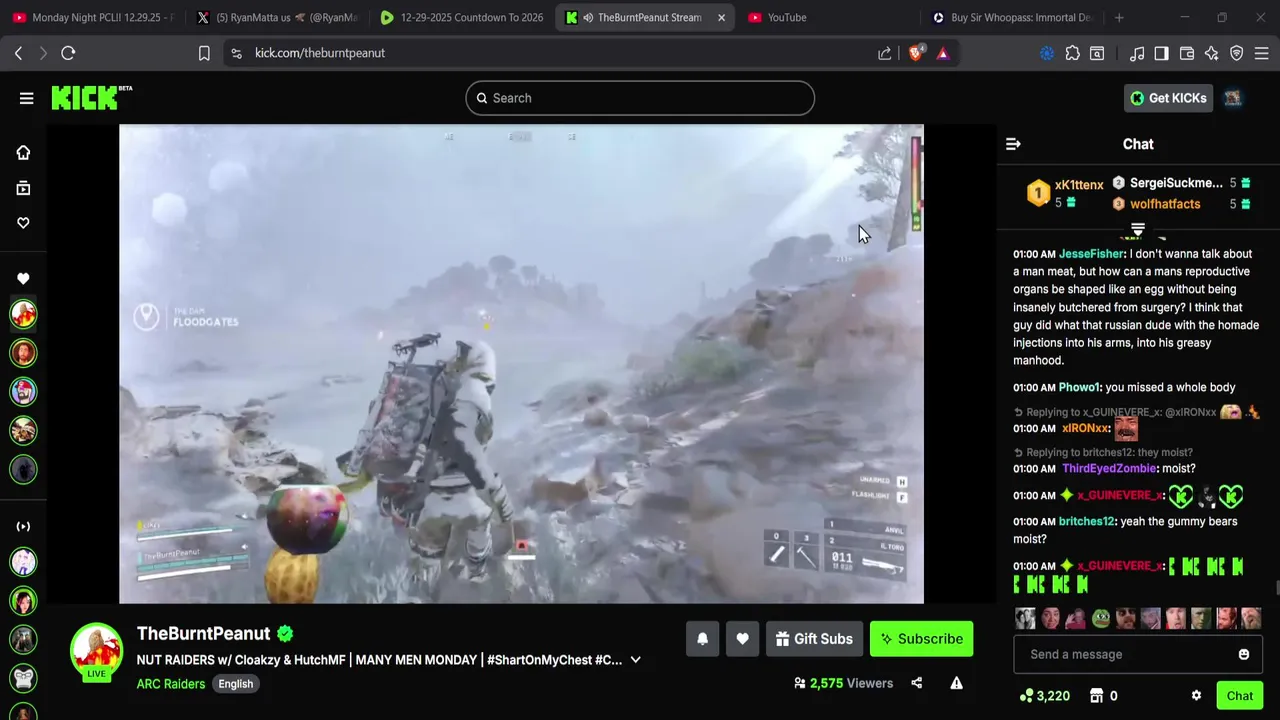This screenshot has width=1280, height=720.
Task: Open the emoji picker in chat input
Action: [1244, 654]
